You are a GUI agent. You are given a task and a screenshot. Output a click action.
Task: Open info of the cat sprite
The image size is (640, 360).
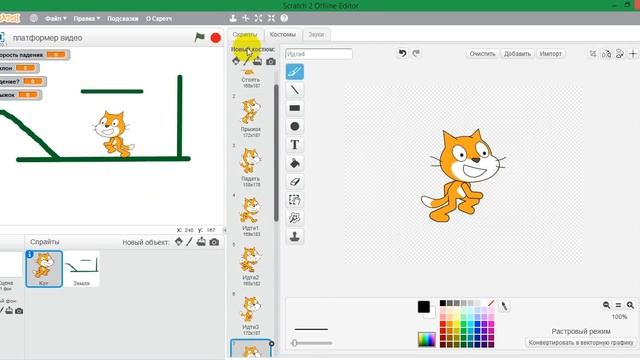click(x=29, y=254)
